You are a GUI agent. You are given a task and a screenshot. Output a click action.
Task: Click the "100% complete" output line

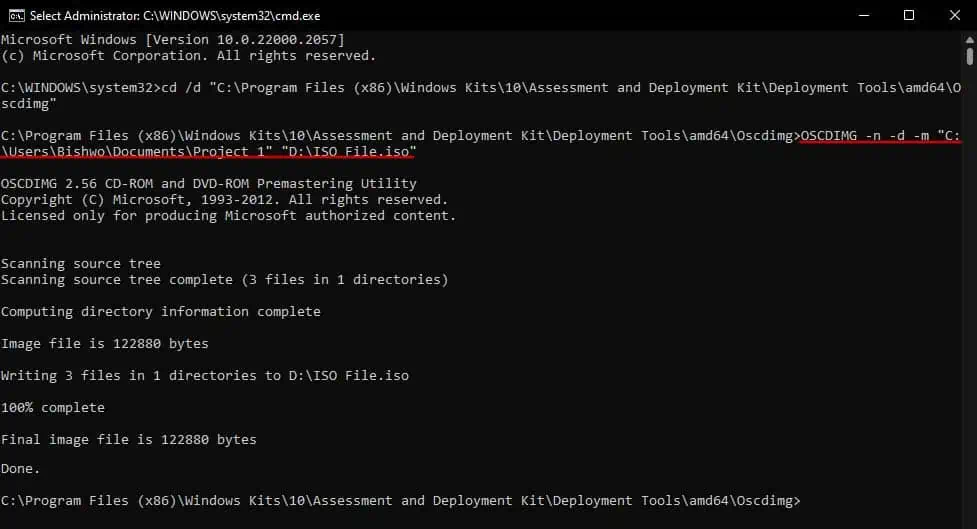coord(52,408)
